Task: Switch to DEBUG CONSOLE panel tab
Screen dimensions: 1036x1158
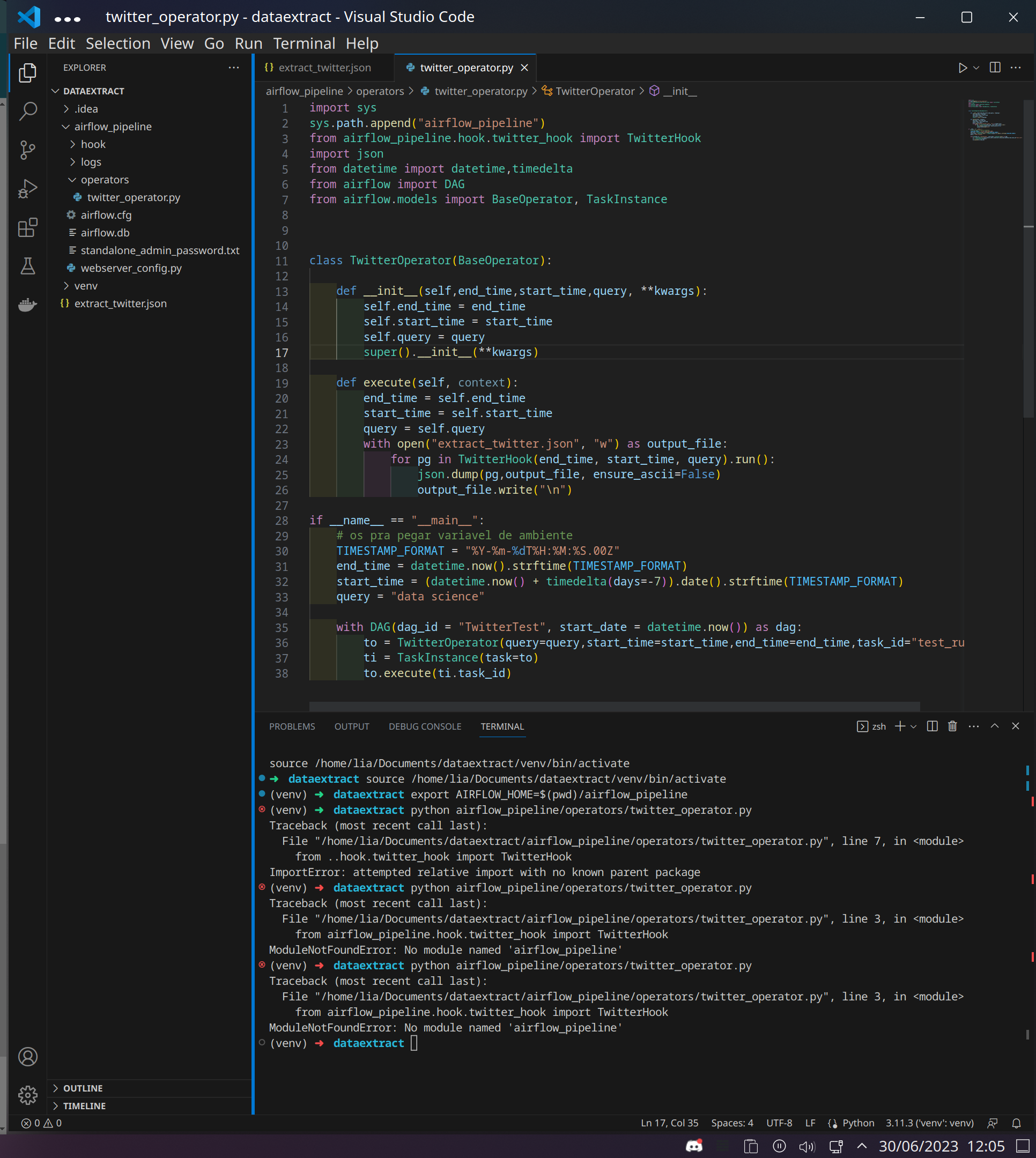Action: pyautogui.click(x=425, y=726)
